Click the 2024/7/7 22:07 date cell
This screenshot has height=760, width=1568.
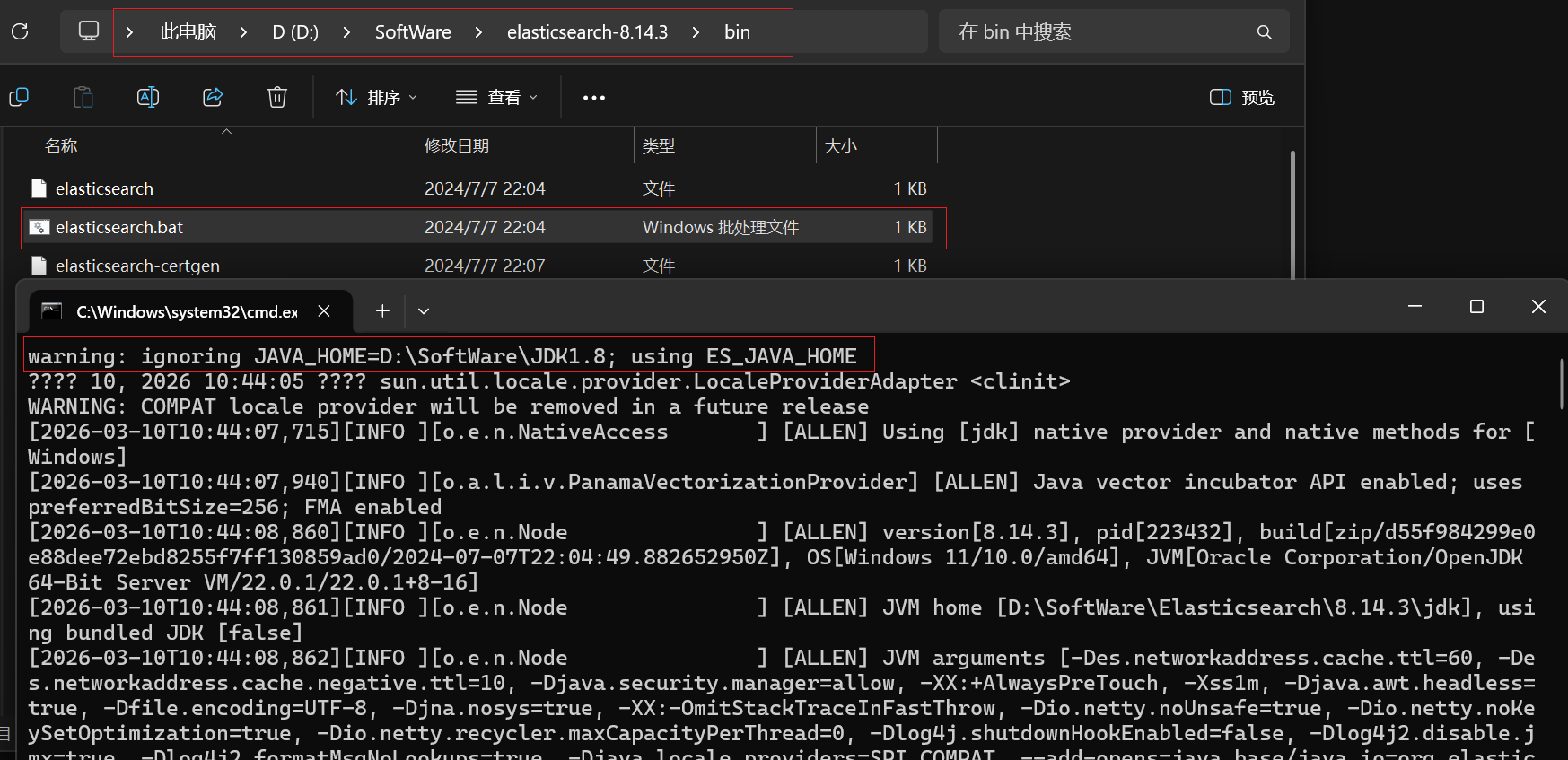[x=485, y=266]
